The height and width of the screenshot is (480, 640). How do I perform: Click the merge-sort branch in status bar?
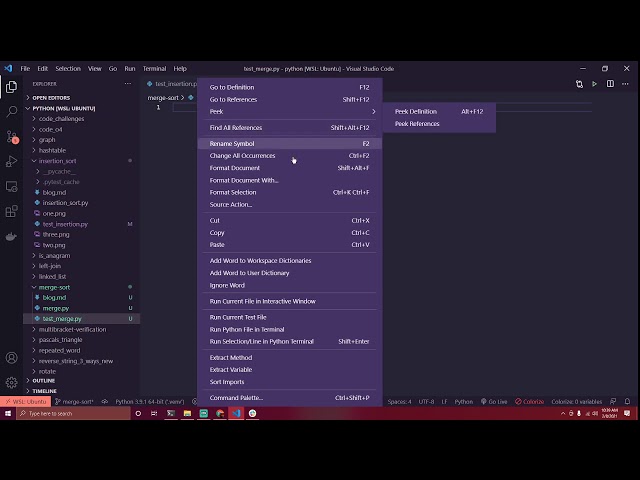click(x=74, y=402)
